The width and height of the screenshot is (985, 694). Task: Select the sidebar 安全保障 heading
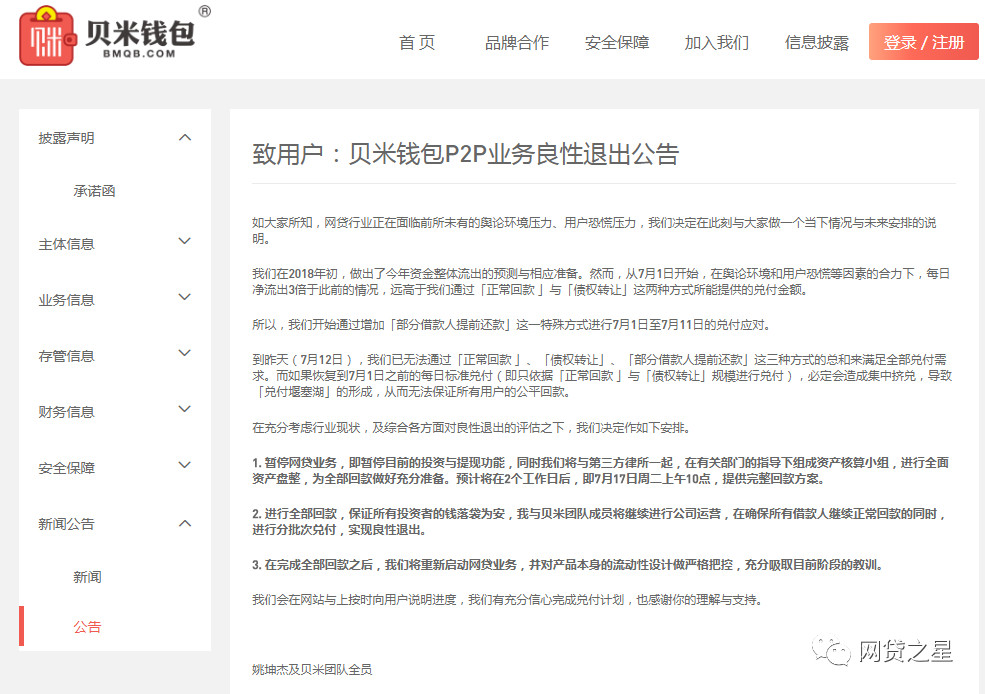pyautogui.click(x=66, y=468)
